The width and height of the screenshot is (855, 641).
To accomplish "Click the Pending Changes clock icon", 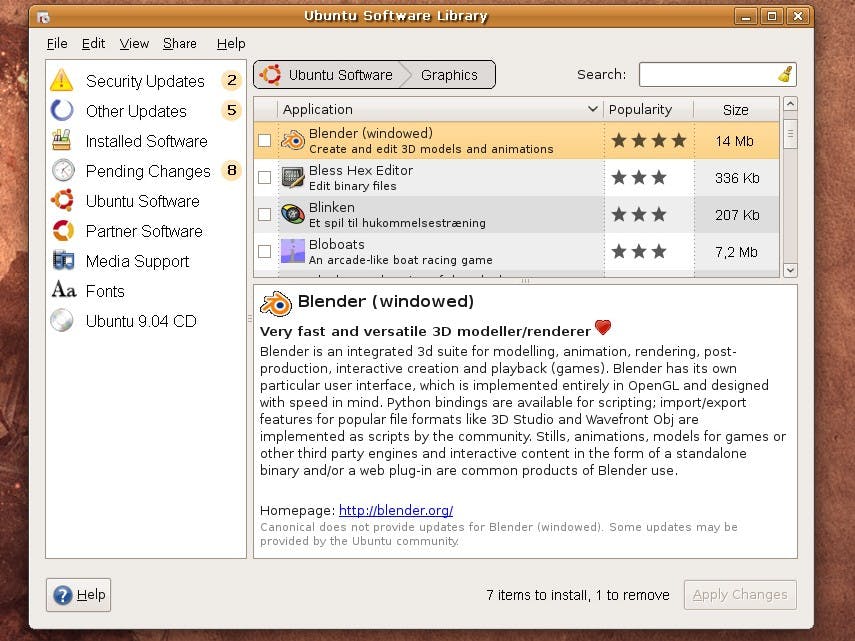I will pos(63,171).
